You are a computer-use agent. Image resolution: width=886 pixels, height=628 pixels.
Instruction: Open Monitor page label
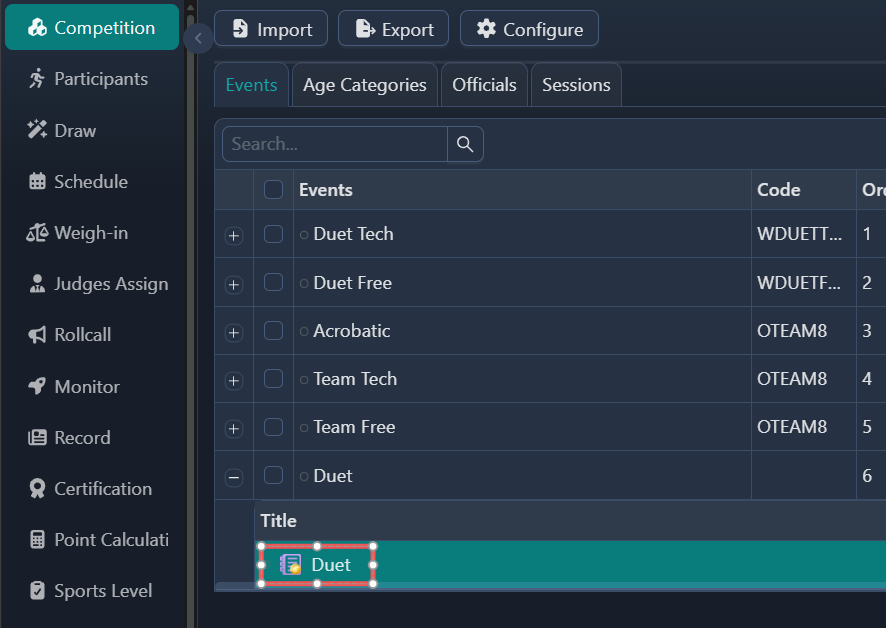(87, 387)
